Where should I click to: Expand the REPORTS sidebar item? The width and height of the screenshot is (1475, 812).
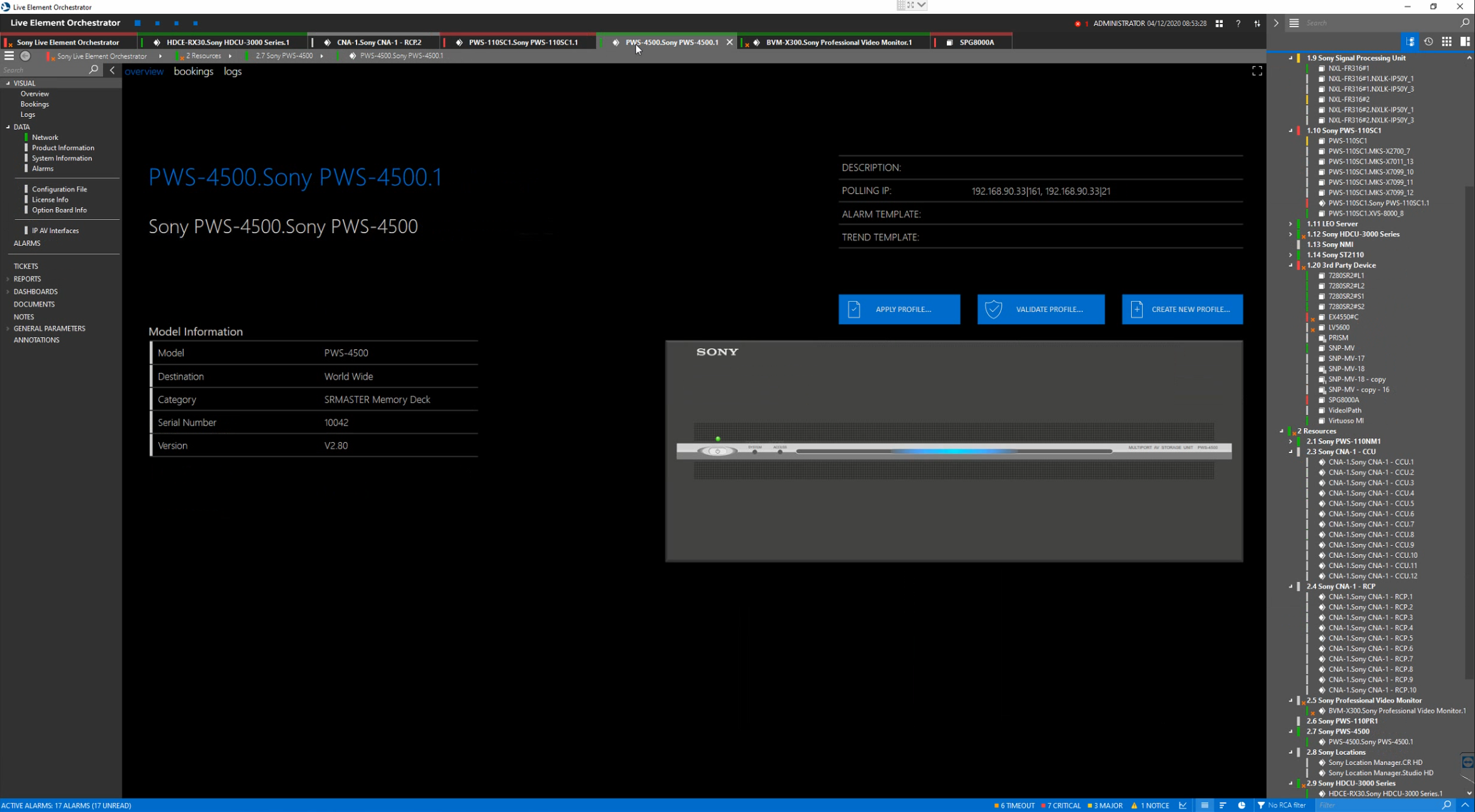[x=8, y=279]
